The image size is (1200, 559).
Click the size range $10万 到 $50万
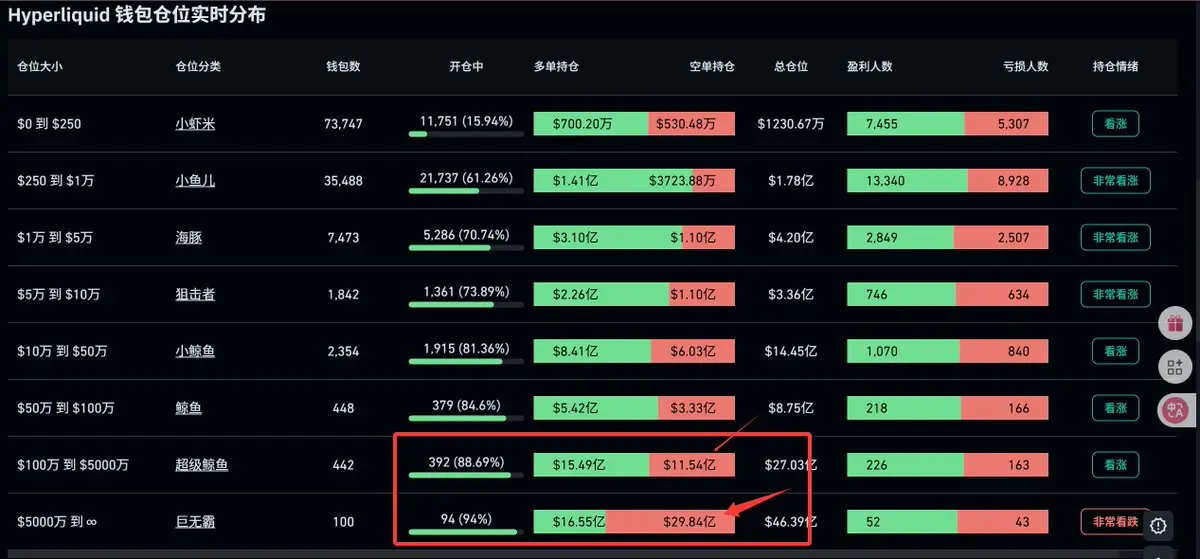[x=64, y=351]
